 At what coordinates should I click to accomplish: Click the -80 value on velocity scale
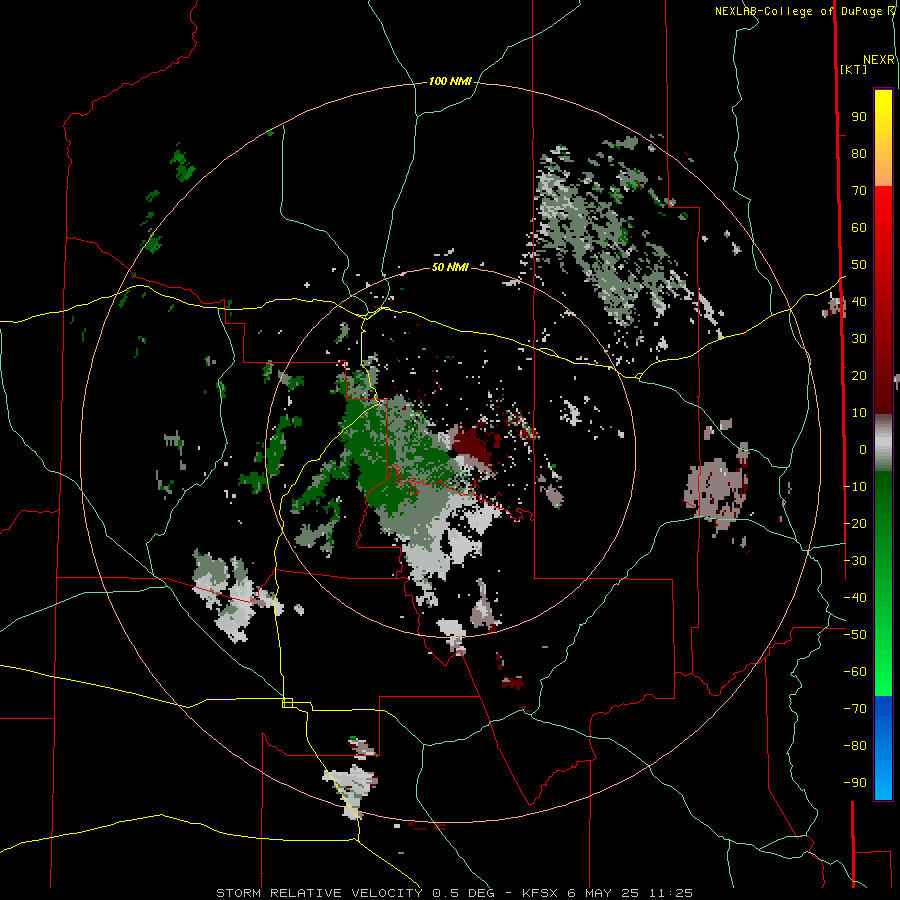855,746
